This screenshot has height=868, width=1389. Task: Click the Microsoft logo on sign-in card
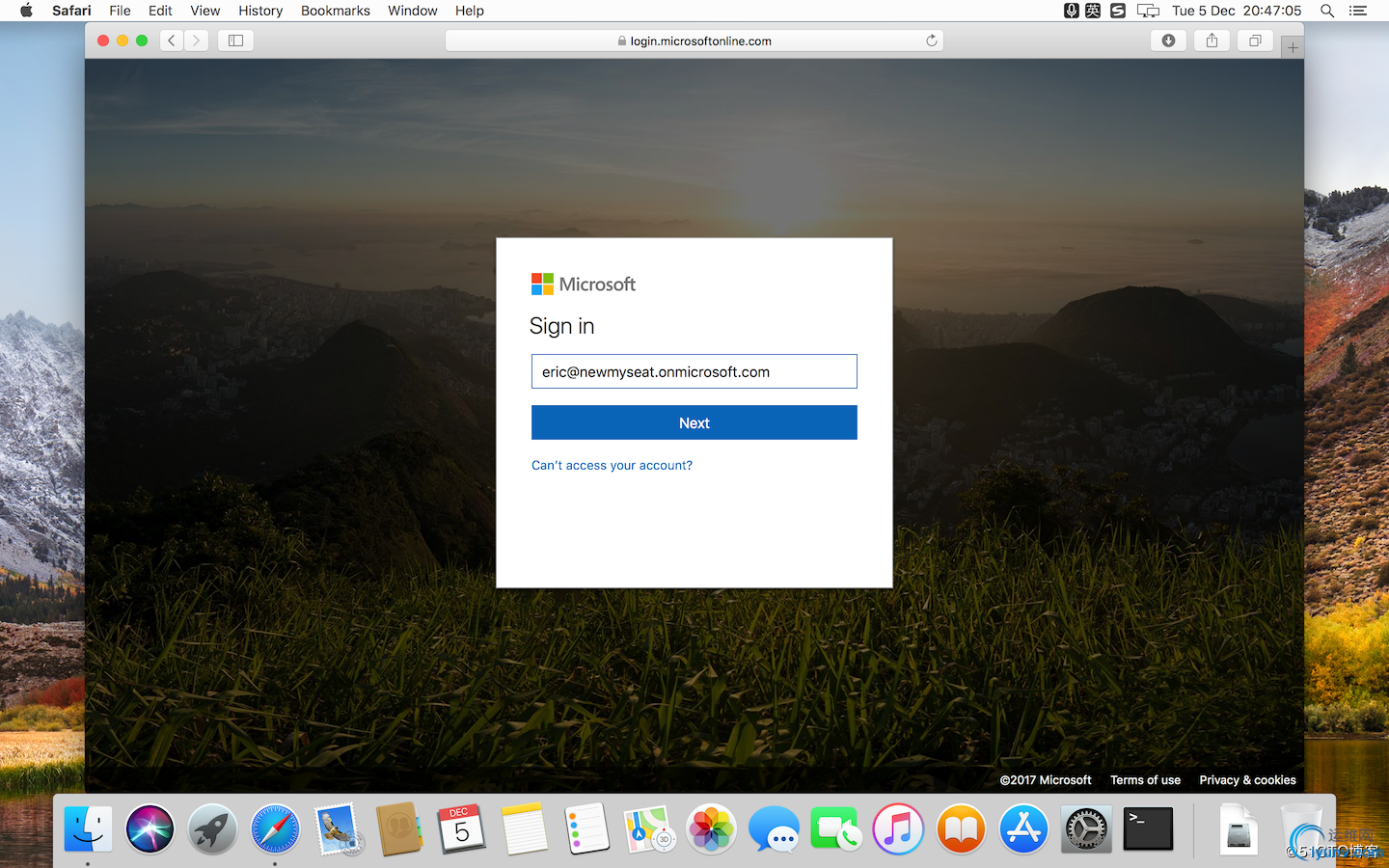[584, 285]
